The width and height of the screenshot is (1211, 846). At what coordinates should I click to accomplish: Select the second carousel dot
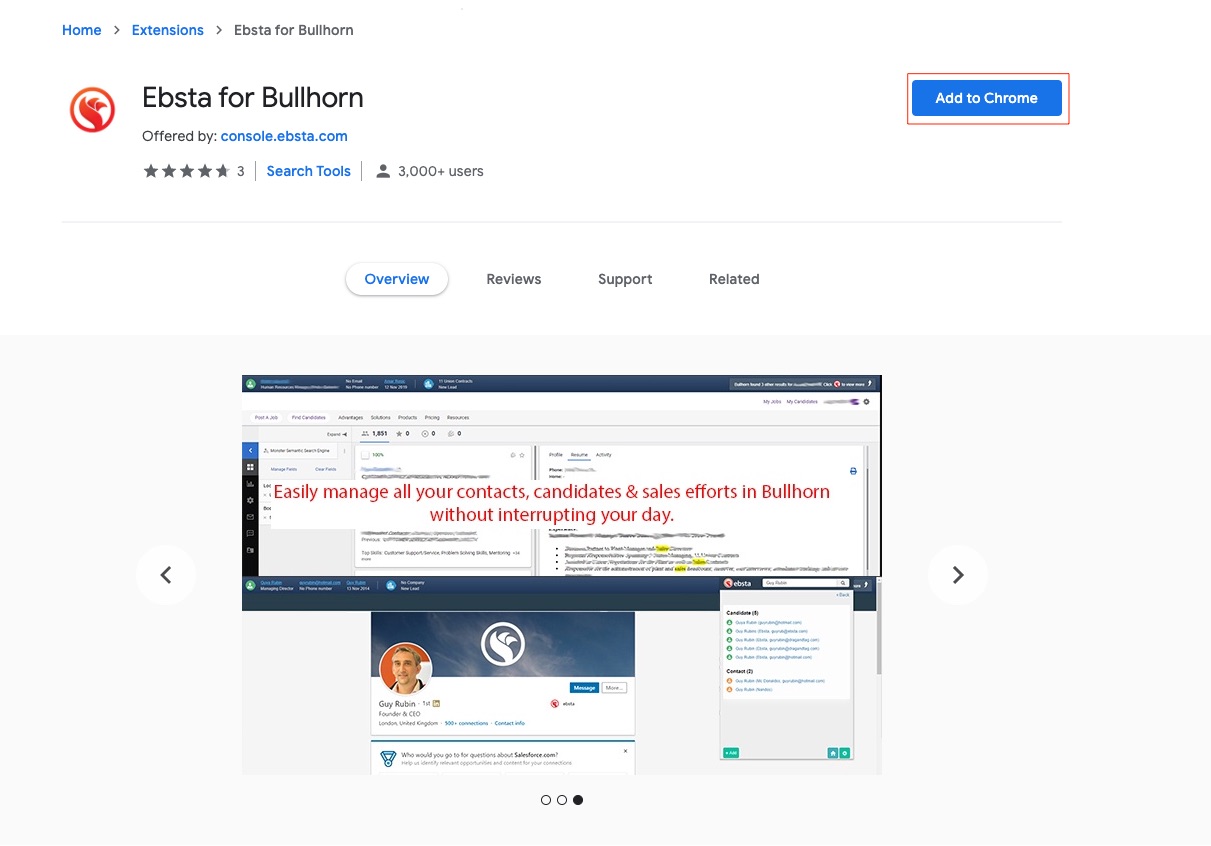[x=562, y=800]
